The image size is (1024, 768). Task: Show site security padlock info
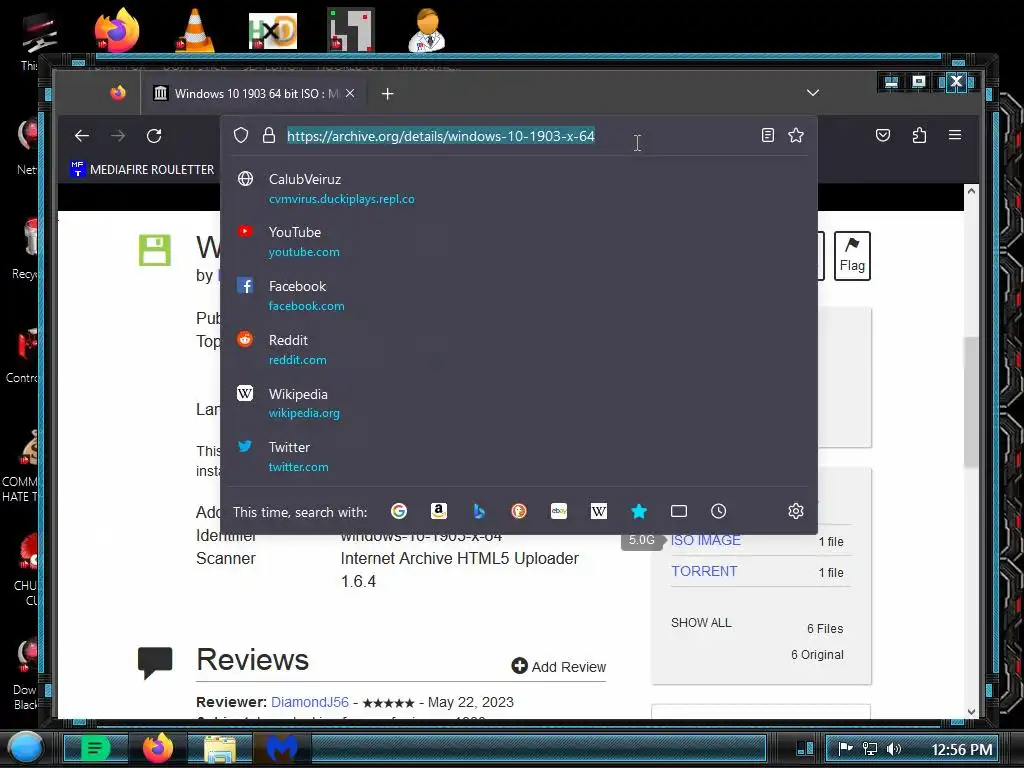268,135
